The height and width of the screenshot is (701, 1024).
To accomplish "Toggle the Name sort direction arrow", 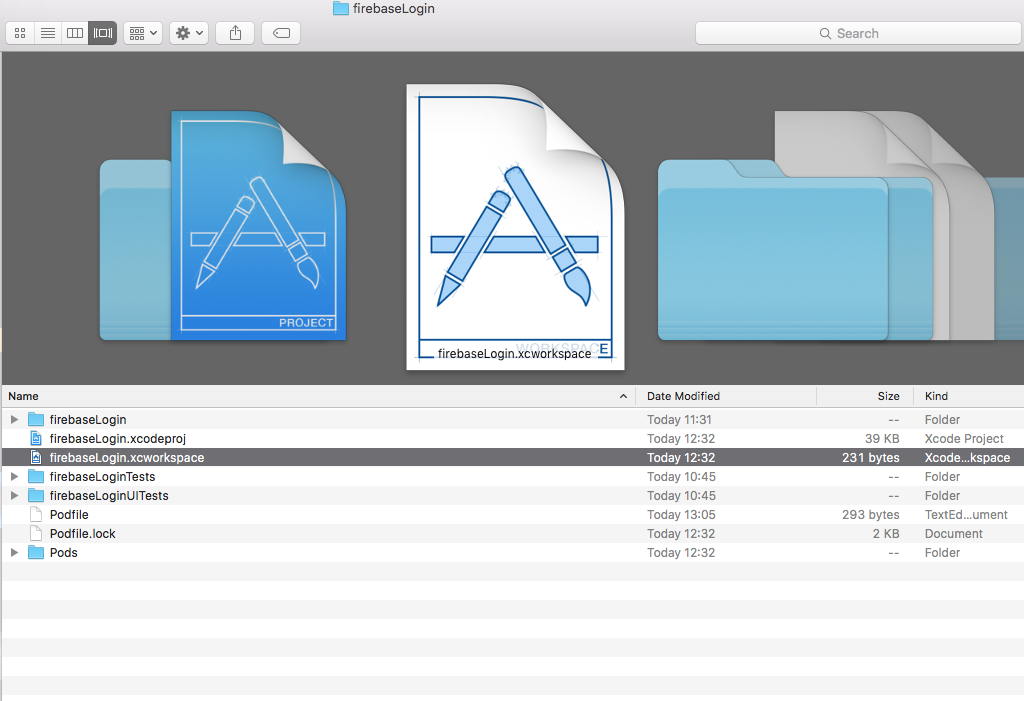I will (623, 397).
